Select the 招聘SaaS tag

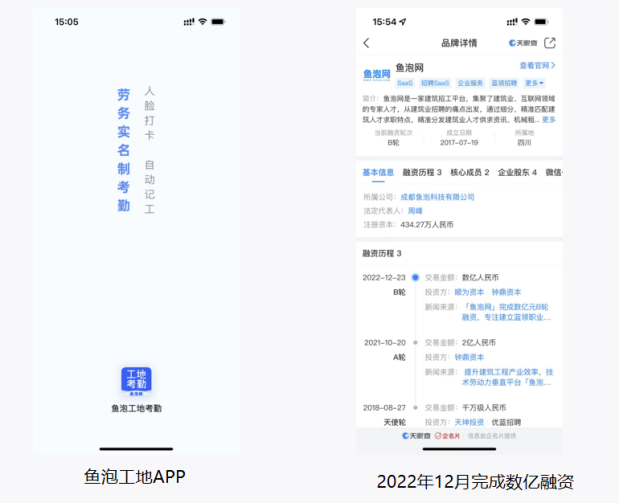click(x=435, y=83)
